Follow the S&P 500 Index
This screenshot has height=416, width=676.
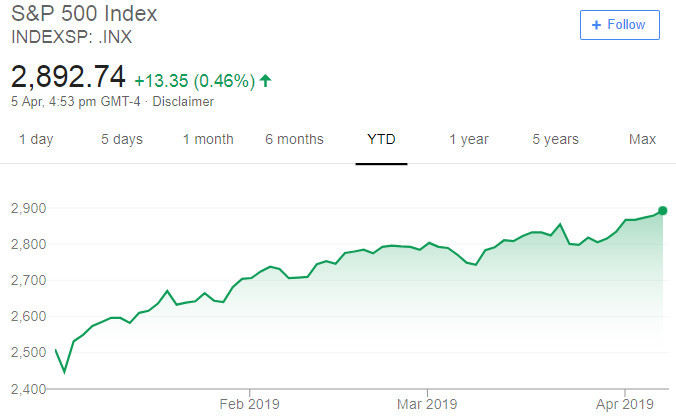tap(620, 25)
